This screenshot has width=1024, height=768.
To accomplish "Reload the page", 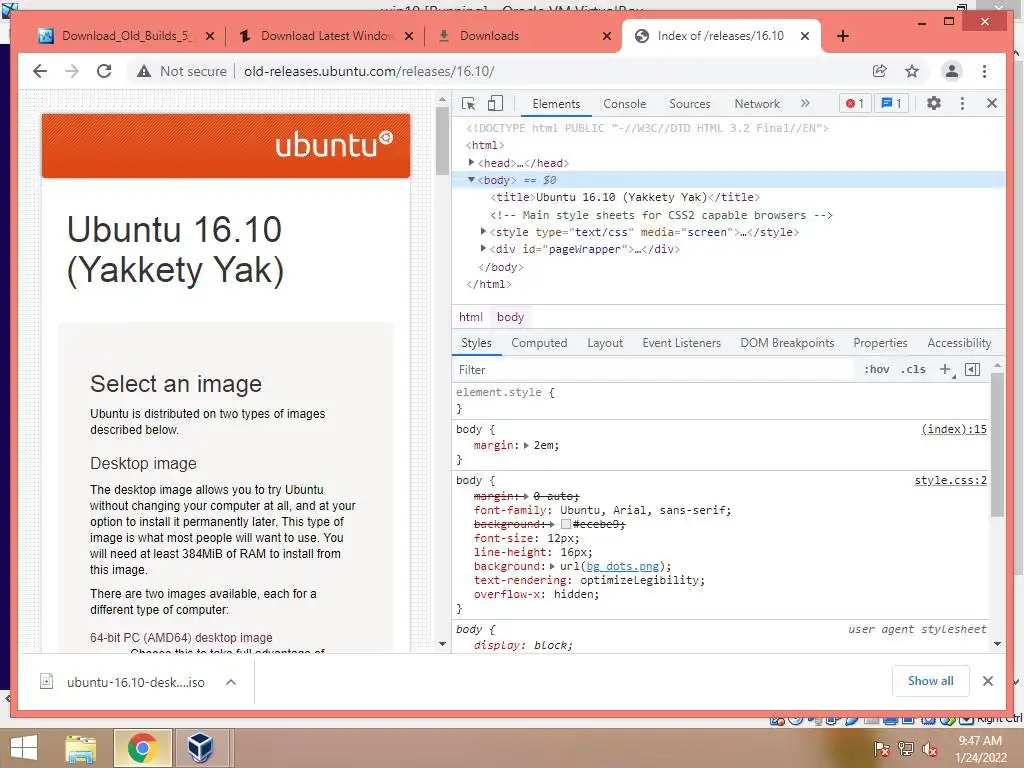I will 104,71.
